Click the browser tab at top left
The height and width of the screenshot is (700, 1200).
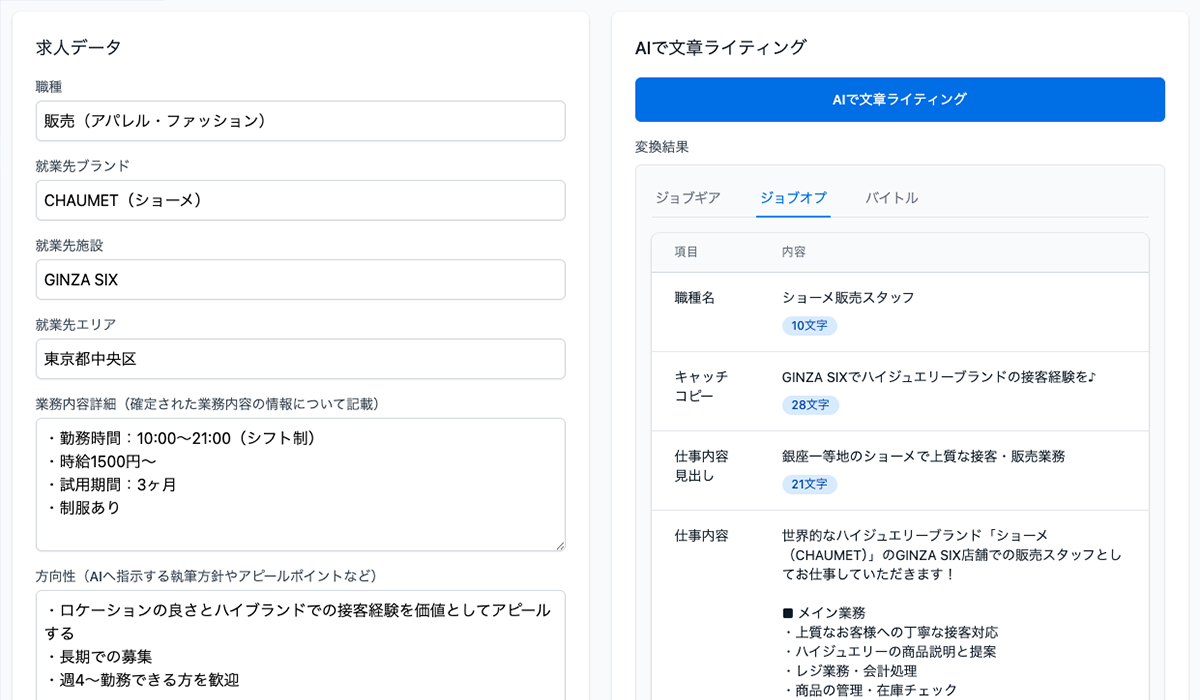pyautogui.click(x=80, y=4)
